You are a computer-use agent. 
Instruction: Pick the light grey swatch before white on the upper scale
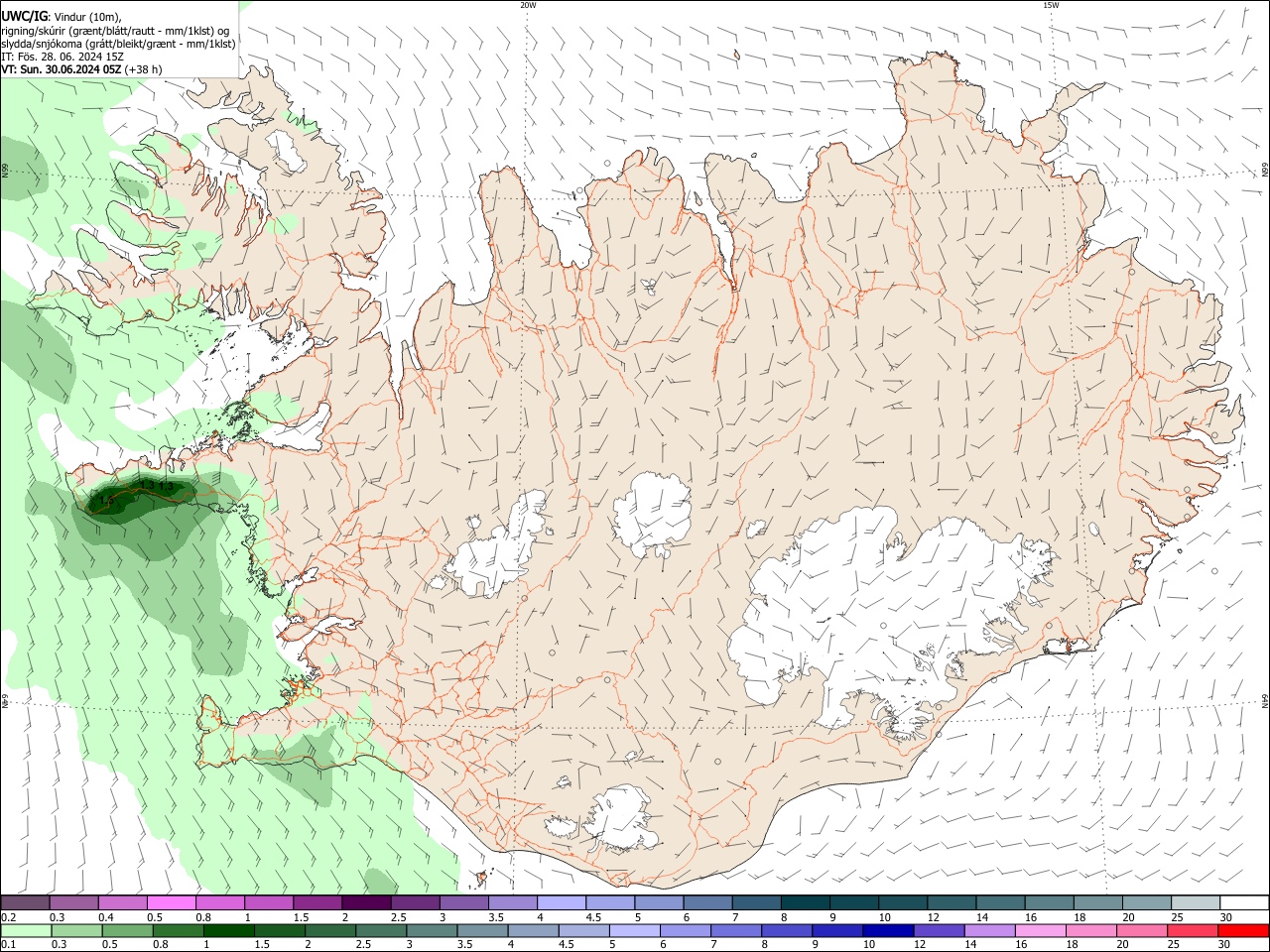coord(1195,902)
